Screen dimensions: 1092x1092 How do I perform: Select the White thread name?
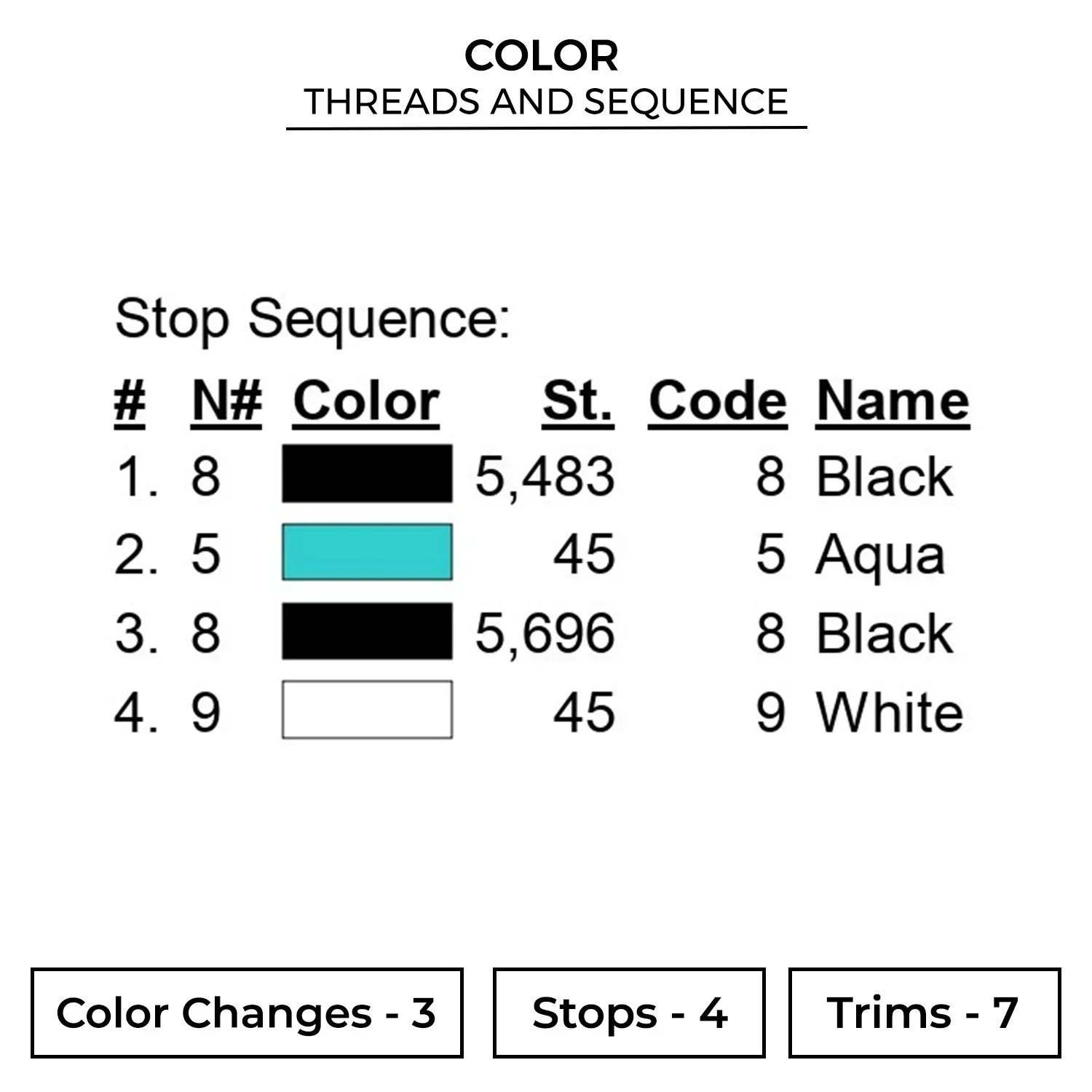890,711
